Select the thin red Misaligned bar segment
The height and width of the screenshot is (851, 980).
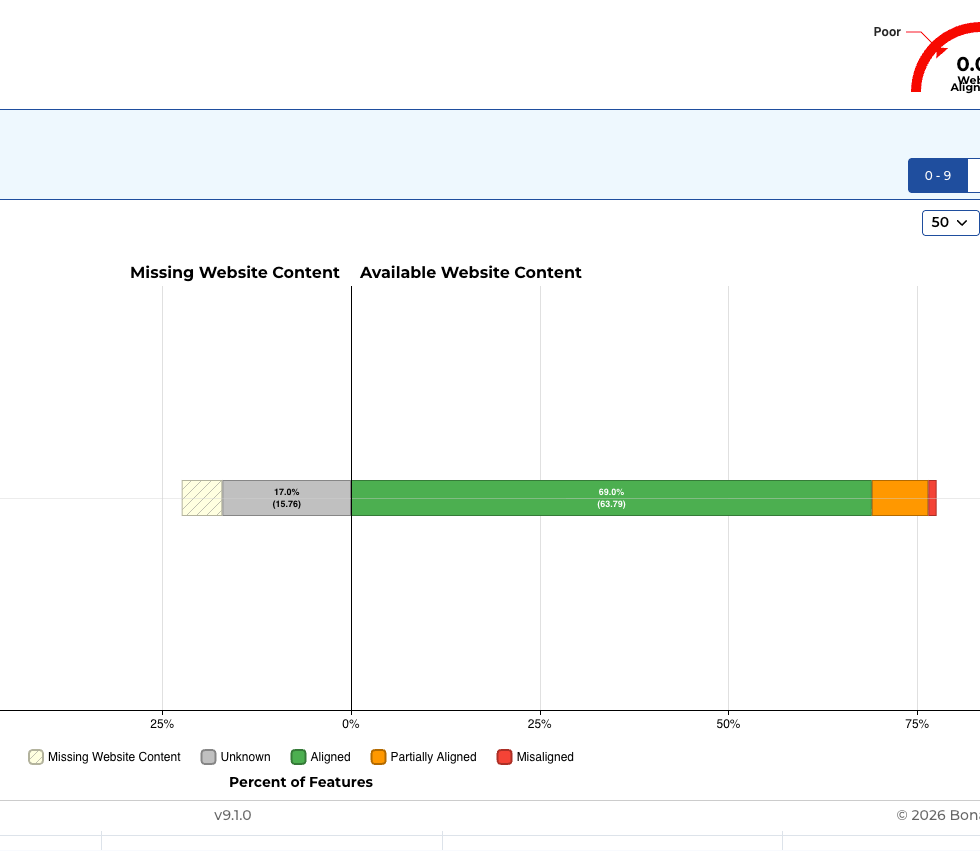point(932,498)
